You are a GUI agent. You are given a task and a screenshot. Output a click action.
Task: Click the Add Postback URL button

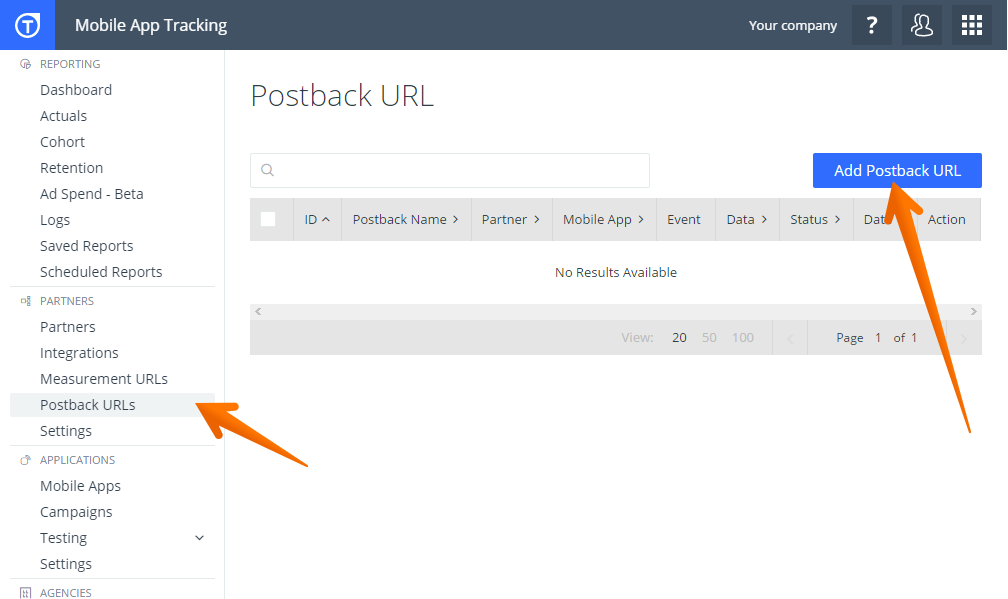[896, 170]
